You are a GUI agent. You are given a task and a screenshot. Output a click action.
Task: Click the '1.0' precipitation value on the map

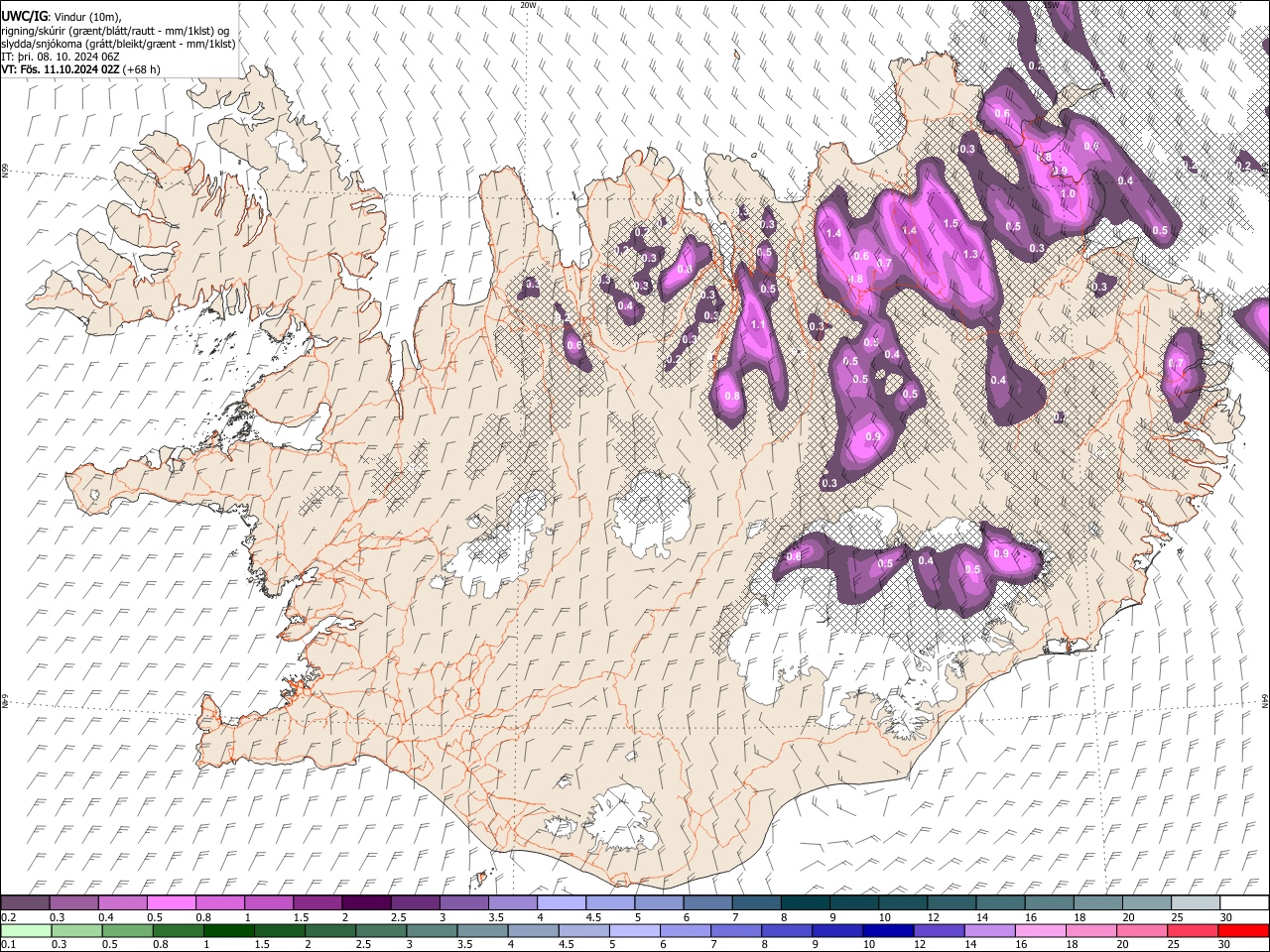[x=1068, y=193]
